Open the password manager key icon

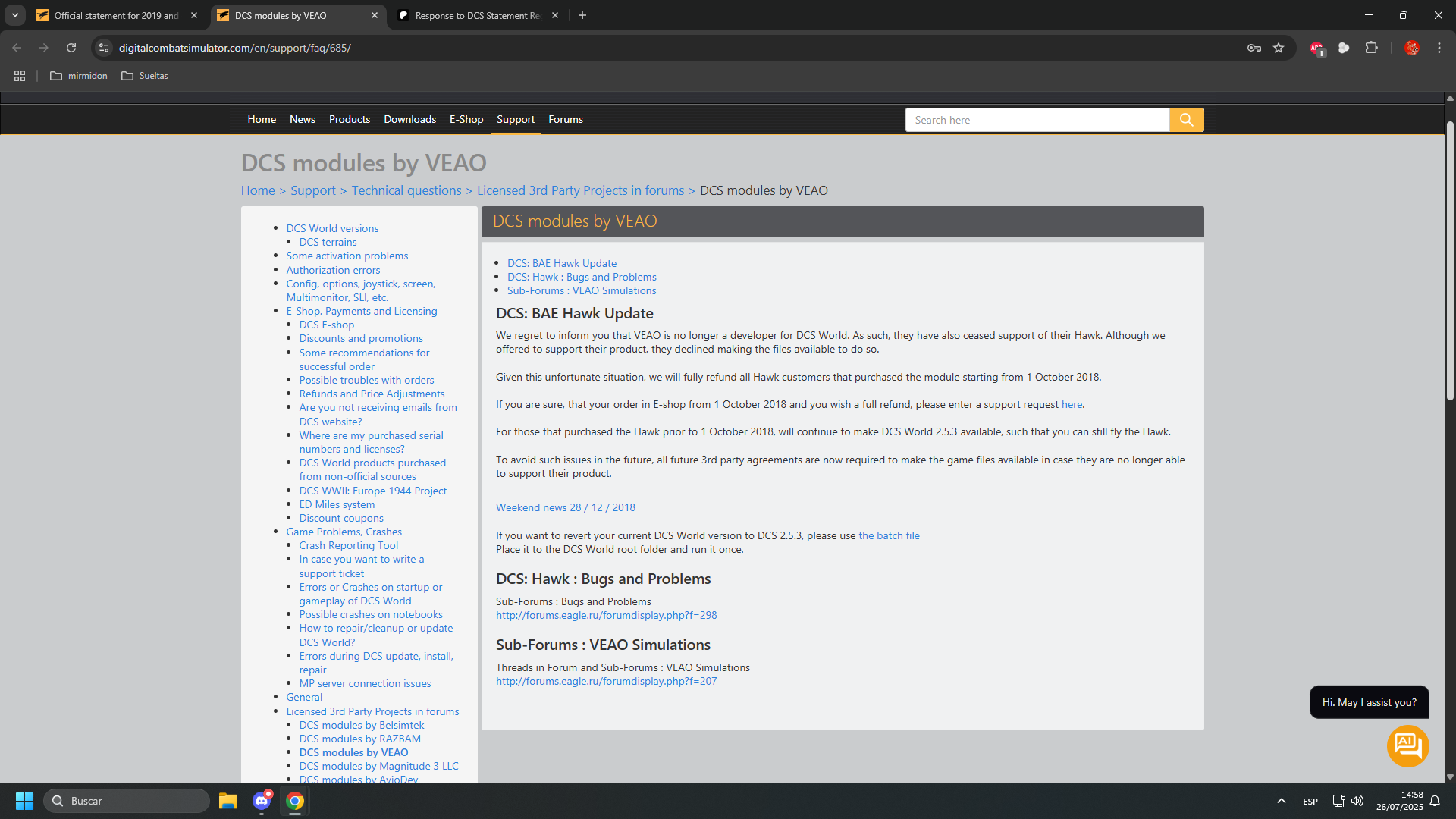point(1254,48)
